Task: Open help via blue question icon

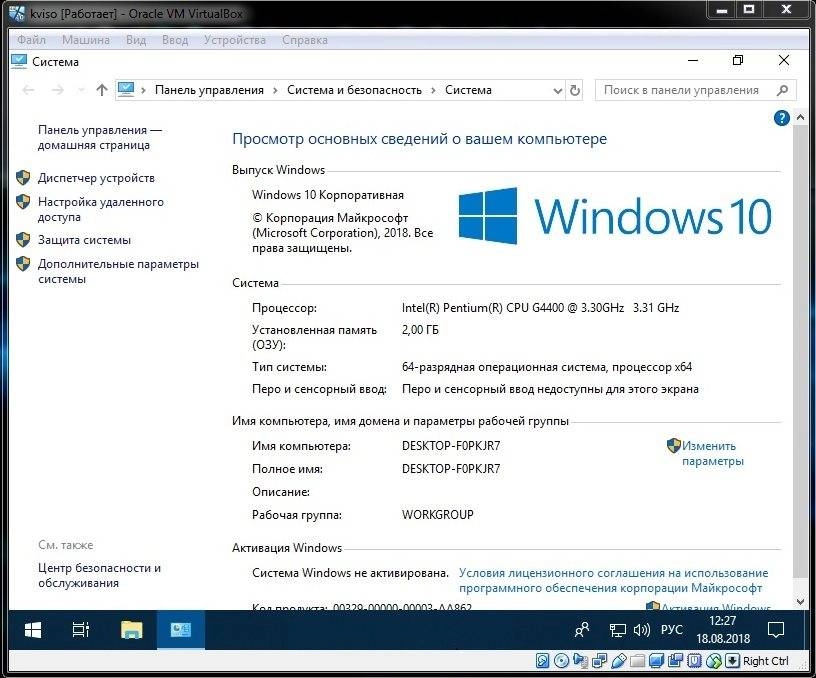Action: [x=782, y=118]
